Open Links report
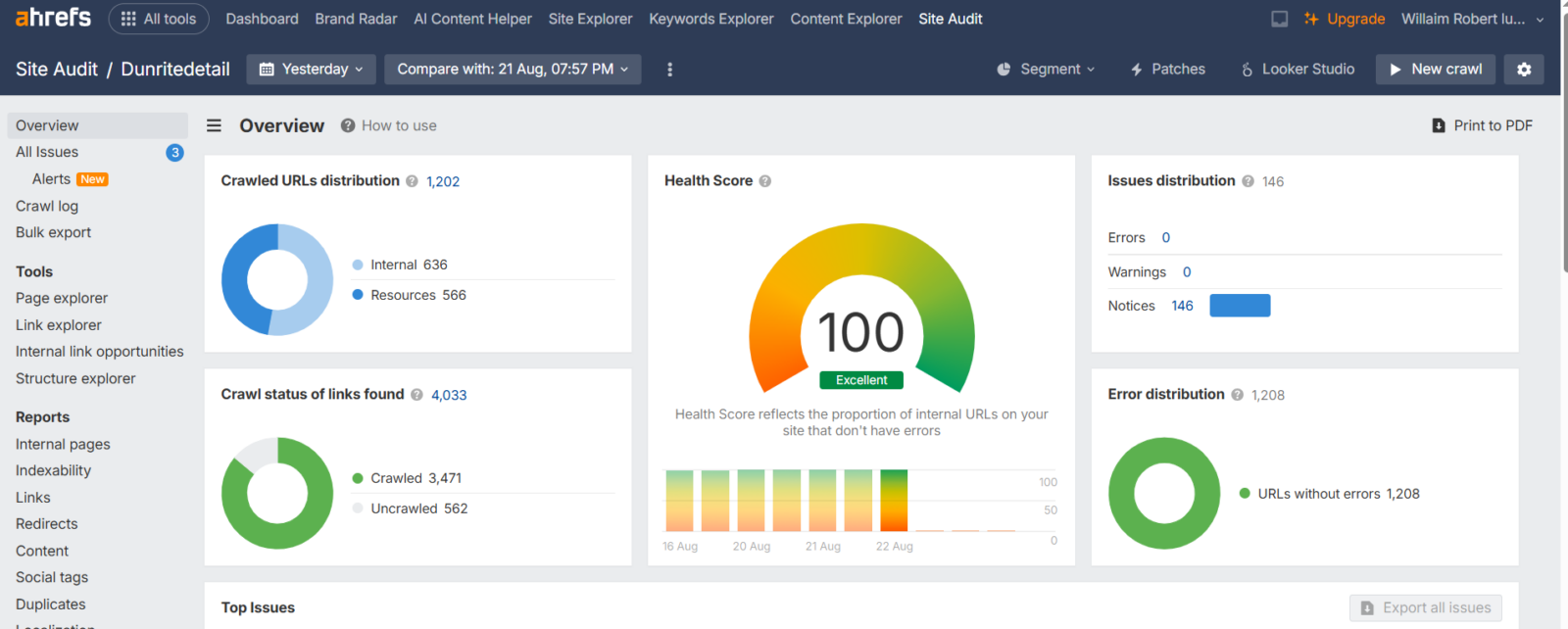 pyautogui.click(x=33, y=498)
